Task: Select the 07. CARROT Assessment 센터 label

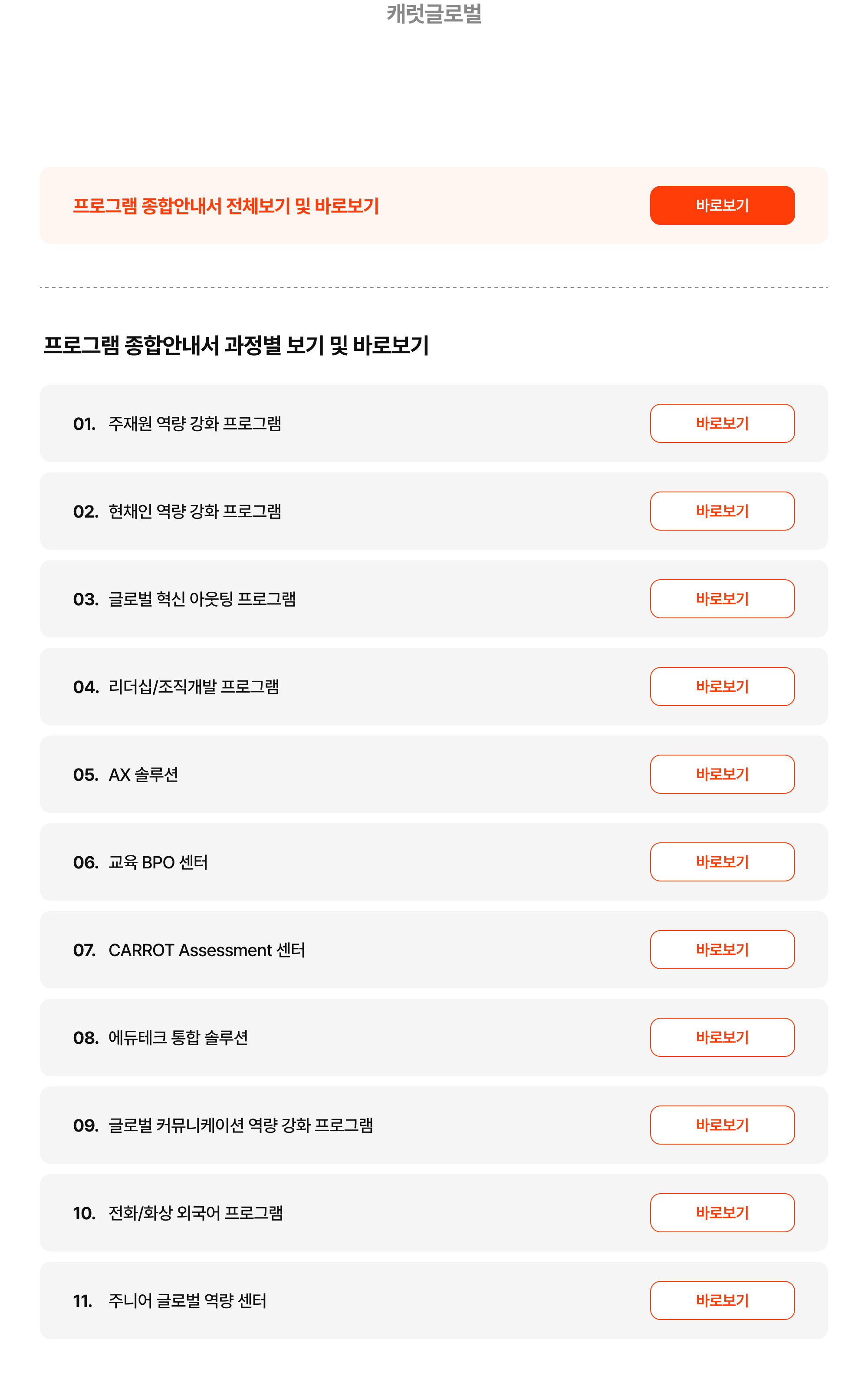Action: coord(189,950)
